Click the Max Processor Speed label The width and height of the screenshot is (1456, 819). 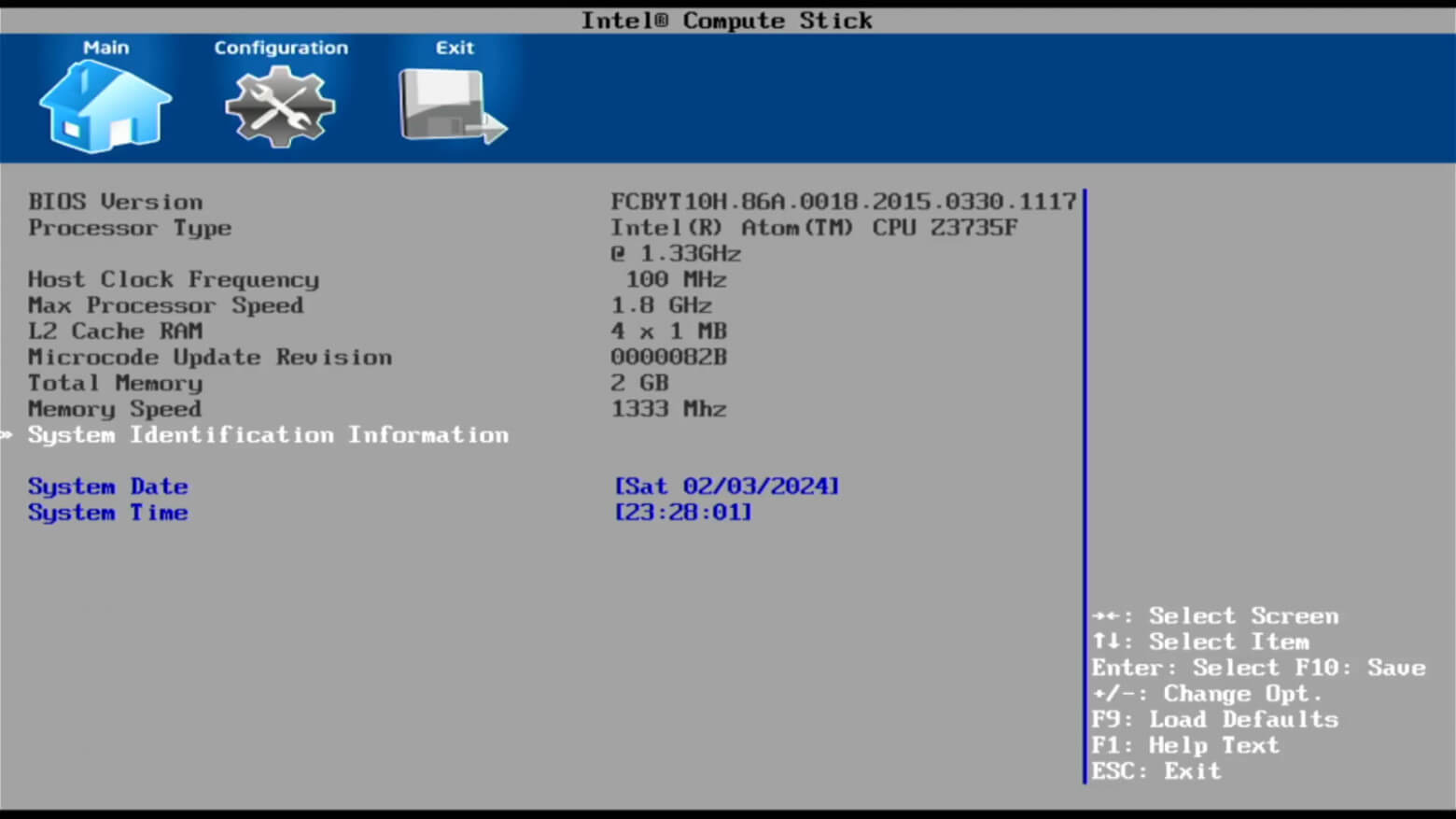pos(165,305)
